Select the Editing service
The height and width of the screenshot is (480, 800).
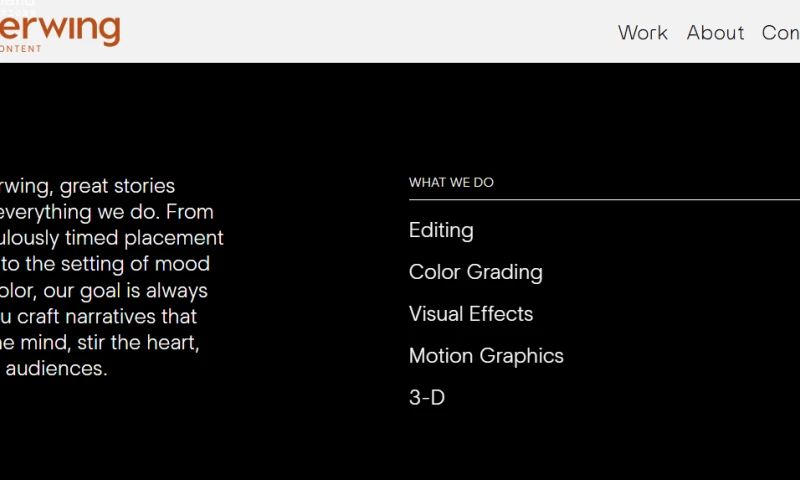441,230
